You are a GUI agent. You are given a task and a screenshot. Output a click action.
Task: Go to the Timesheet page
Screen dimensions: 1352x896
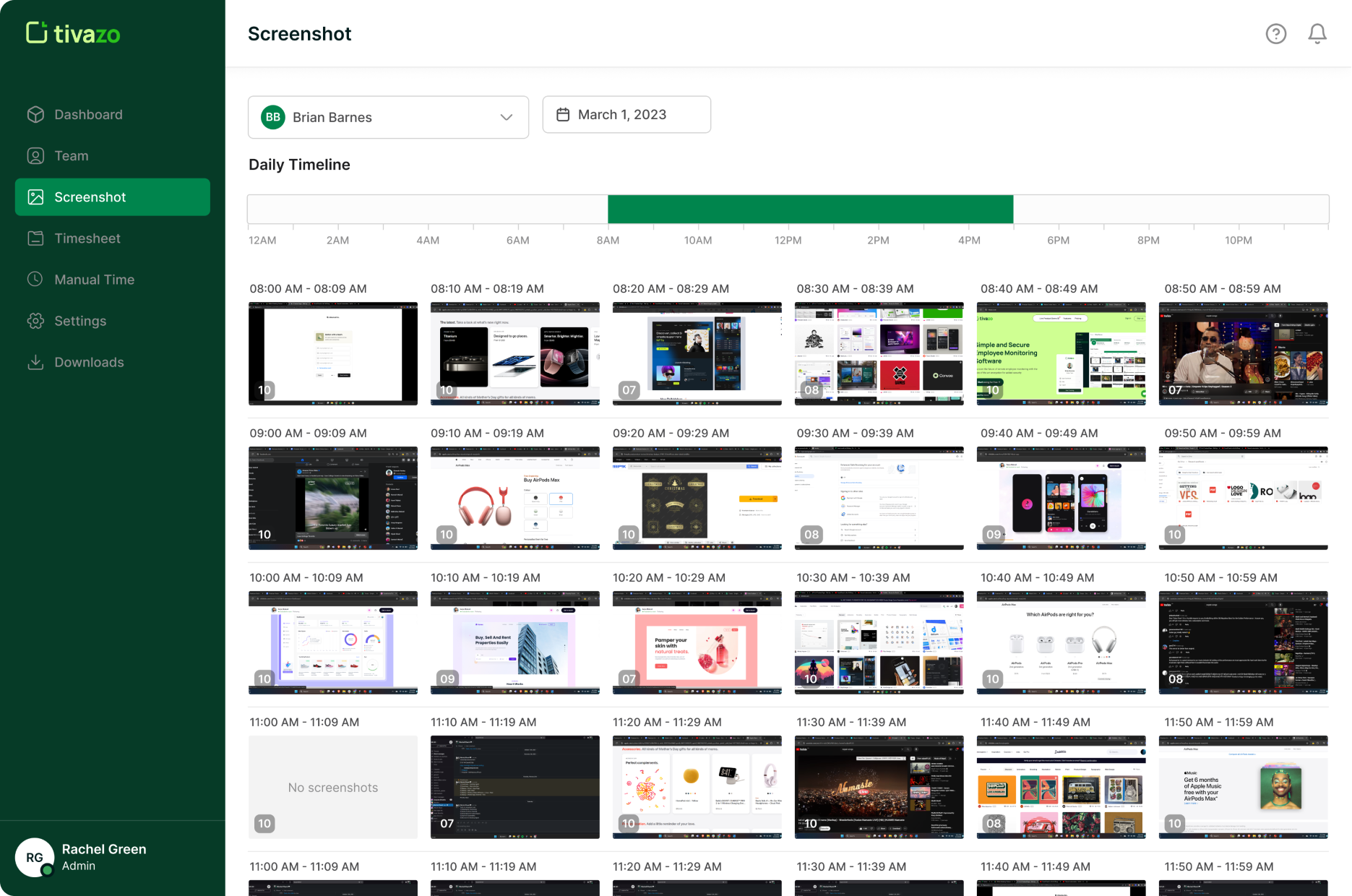click(87, 238)
